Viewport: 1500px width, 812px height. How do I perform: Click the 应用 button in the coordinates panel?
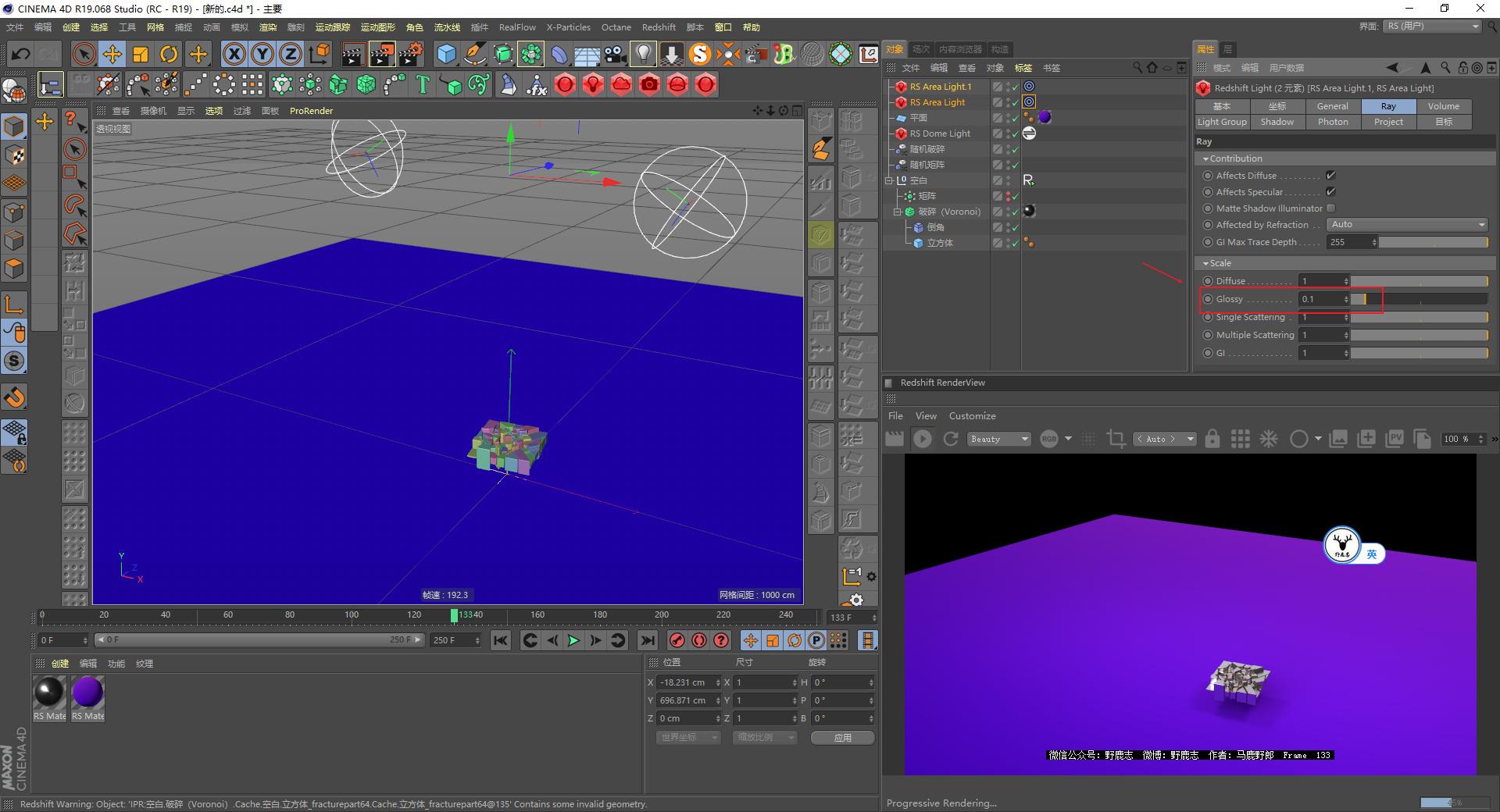[x=842, y=737]
